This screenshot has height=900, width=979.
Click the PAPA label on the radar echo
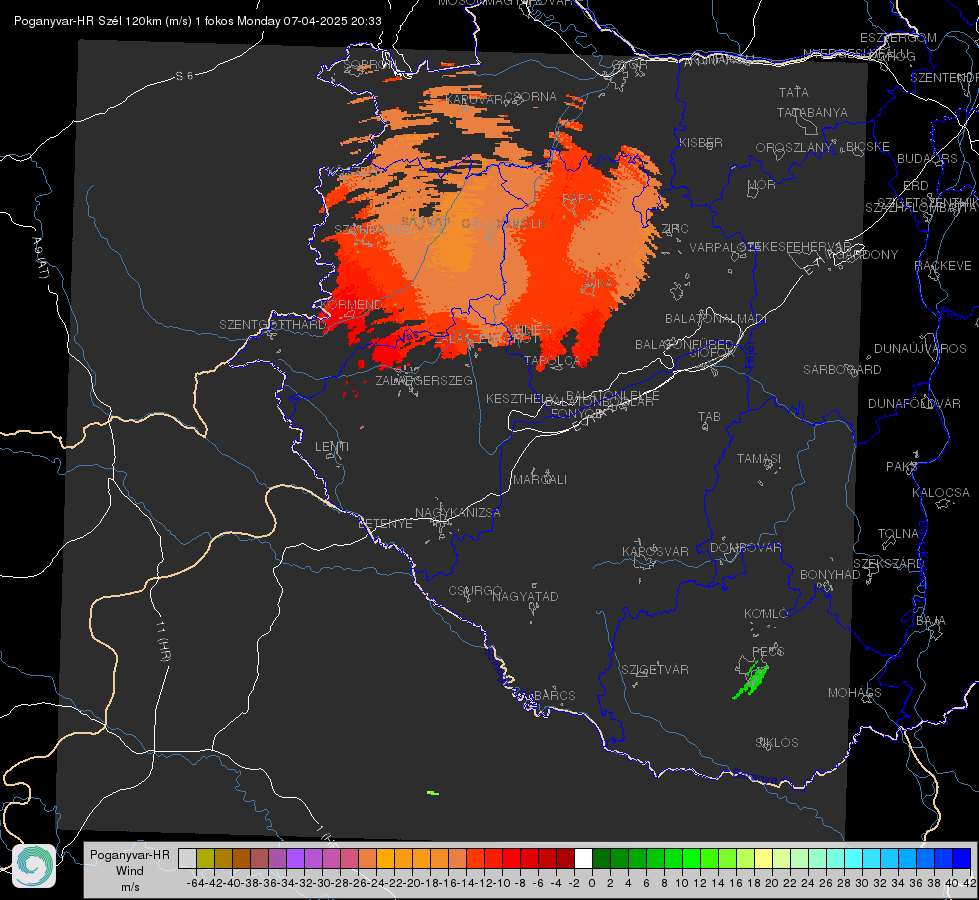pyautogui.click(x=578, y=198)
